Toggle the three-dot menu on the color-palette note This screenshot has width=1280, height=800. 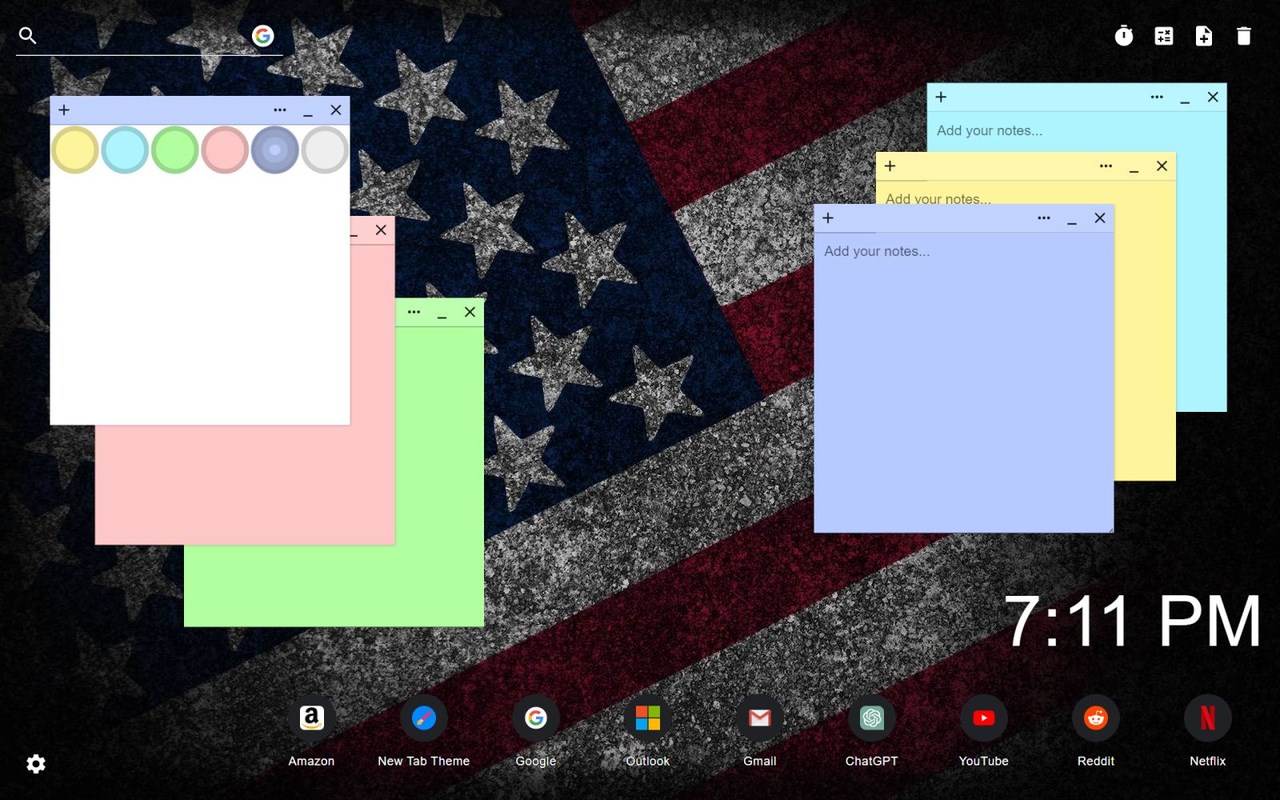click(x=280, y=110)
